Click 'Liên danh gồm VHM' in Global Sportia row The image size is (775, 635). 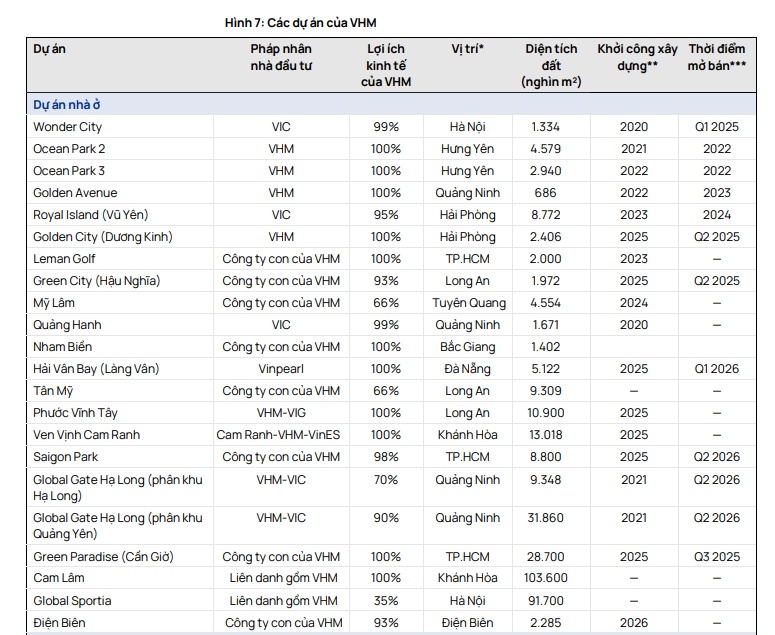283,601
